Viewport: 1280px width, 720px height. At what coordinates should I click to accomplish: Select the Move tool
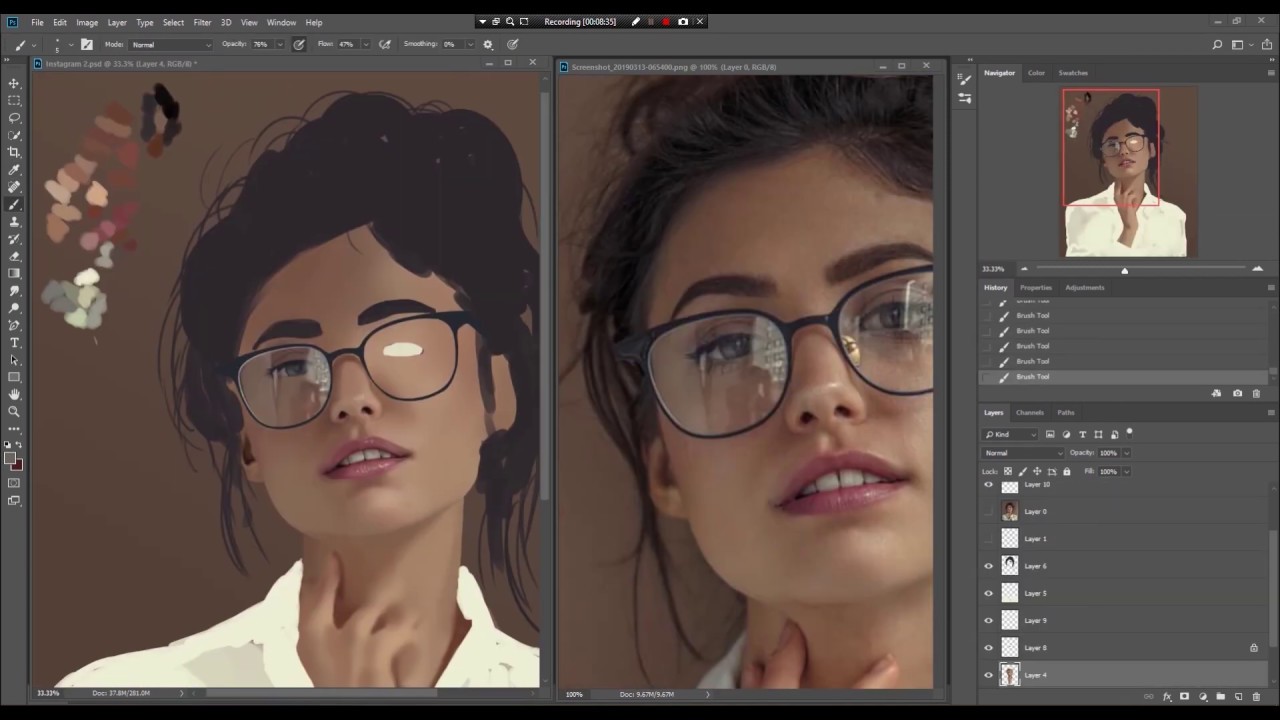click(14, 83)
